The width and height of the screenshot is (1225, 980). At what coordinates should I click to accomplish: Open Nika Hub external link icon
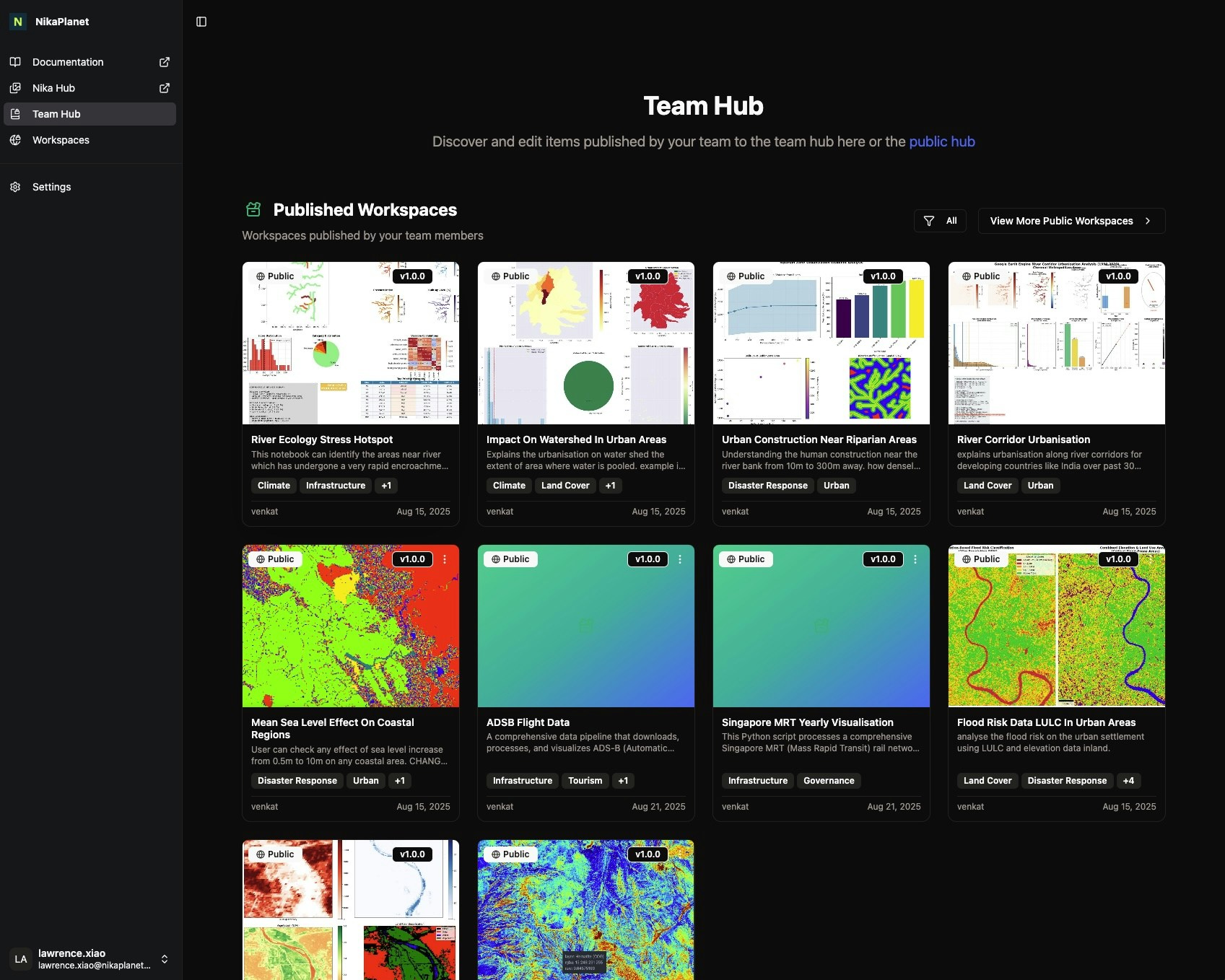tap(165, 88)
